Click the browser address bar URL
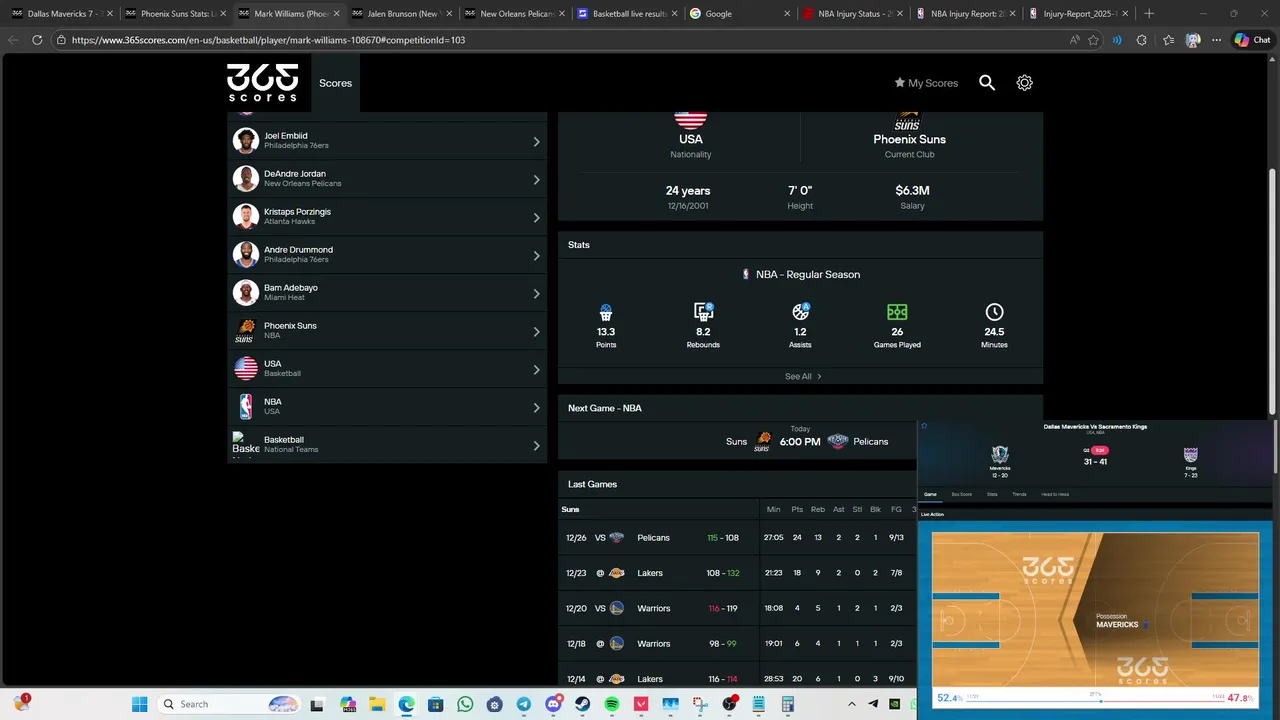Viewport: 1280px width, 720px height. coord(268,40)
